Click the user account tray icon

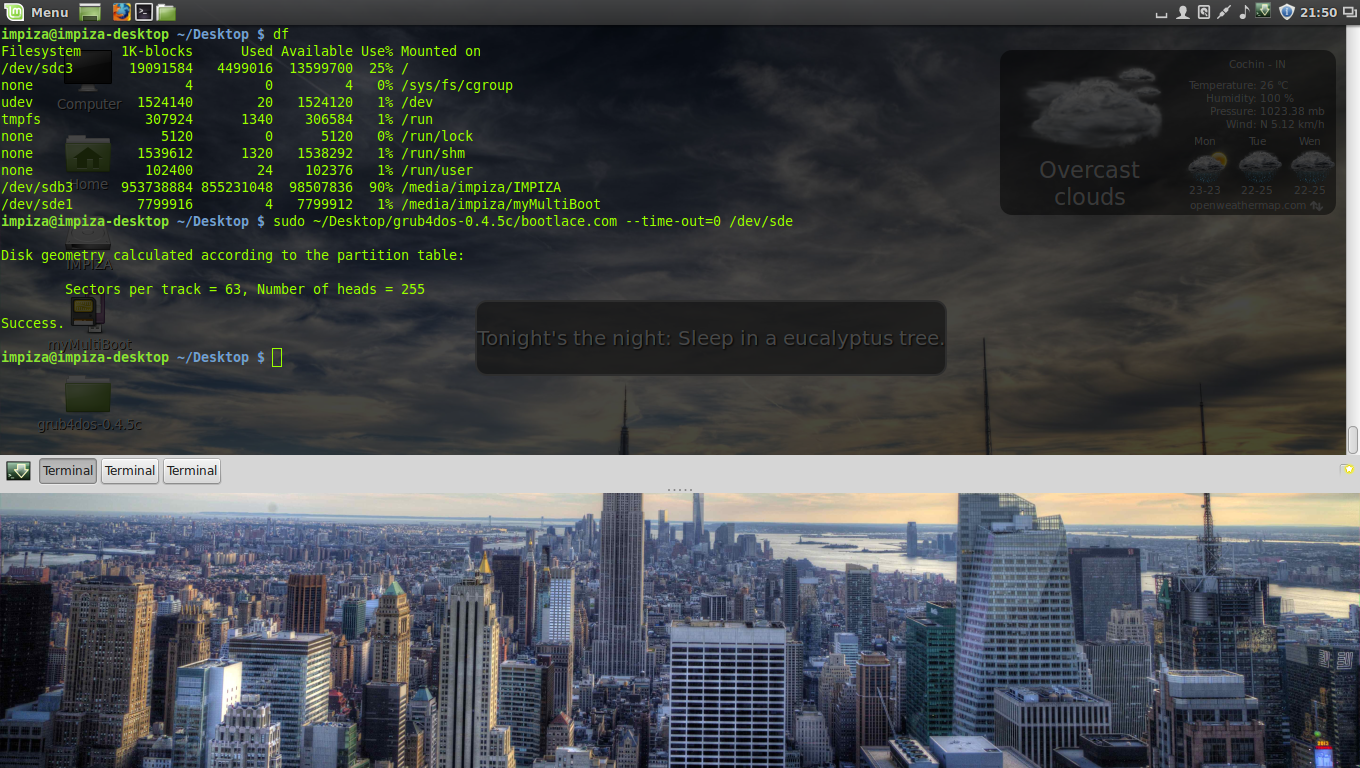coord(1183,12)
